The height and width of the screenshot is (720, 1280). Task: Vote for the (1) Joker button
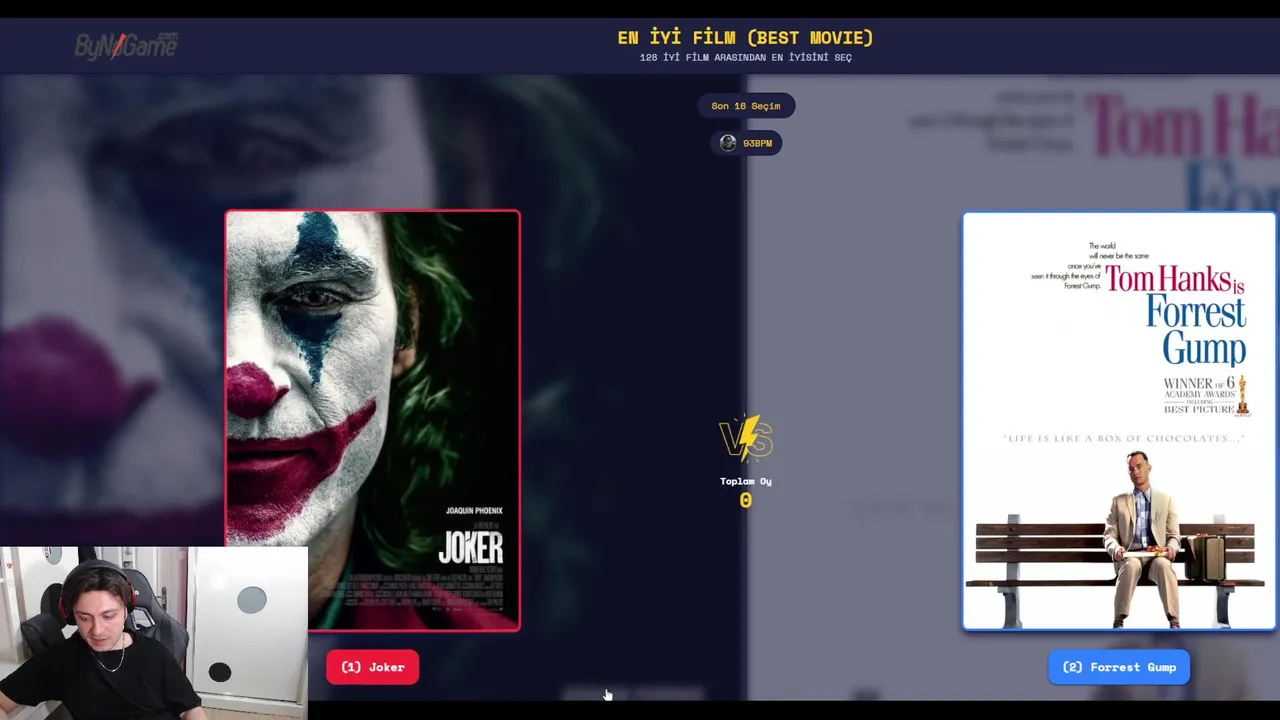click(x=372, y=667)
